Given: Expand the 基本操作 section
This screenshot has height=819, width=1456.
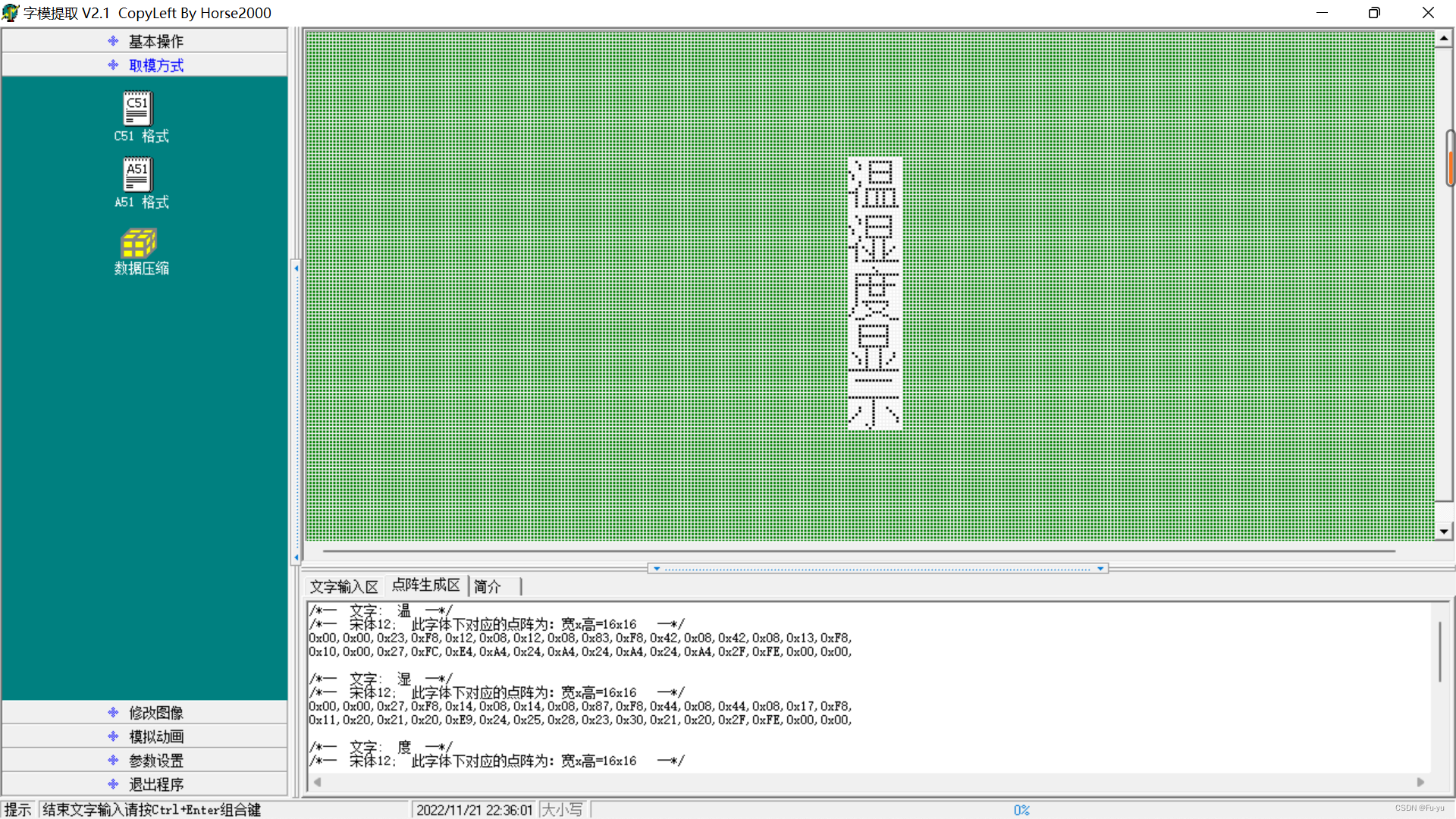Looking at the screenshot, I should 144,41.
